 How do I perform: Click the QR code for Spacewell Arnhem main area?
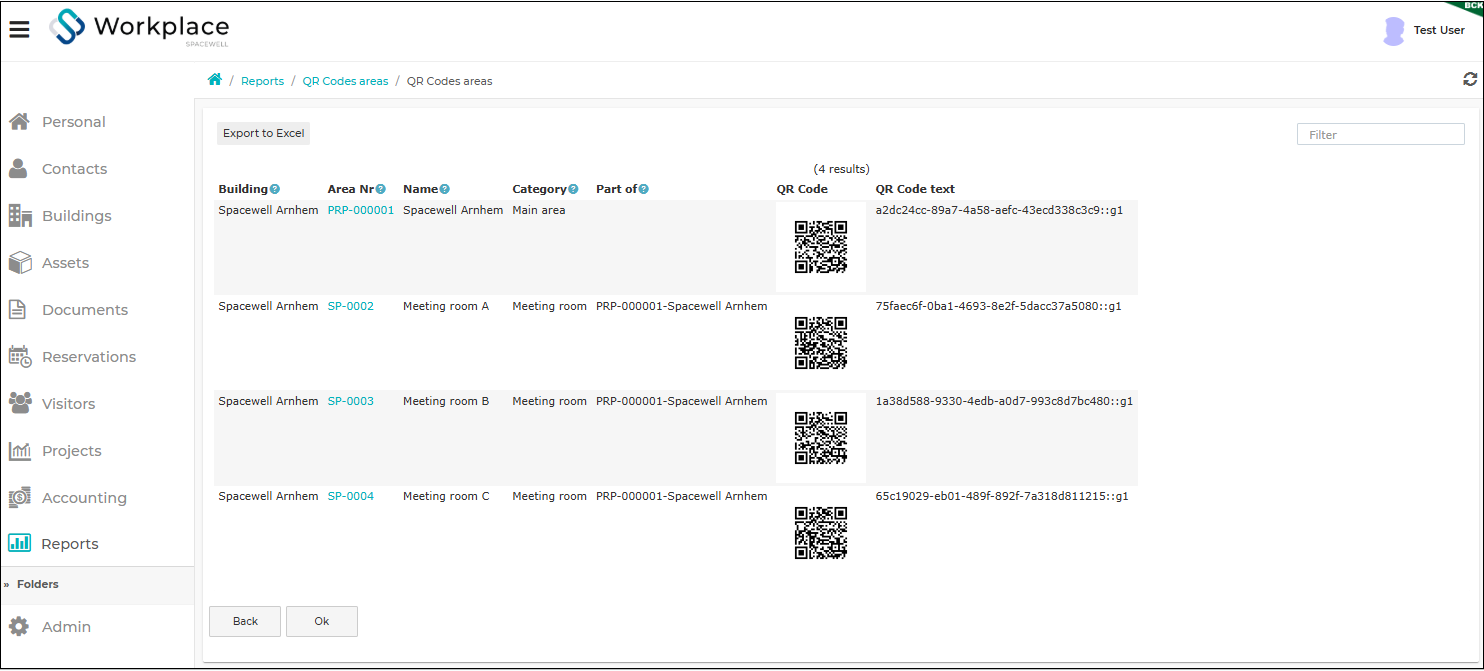[x=821, y=247]
